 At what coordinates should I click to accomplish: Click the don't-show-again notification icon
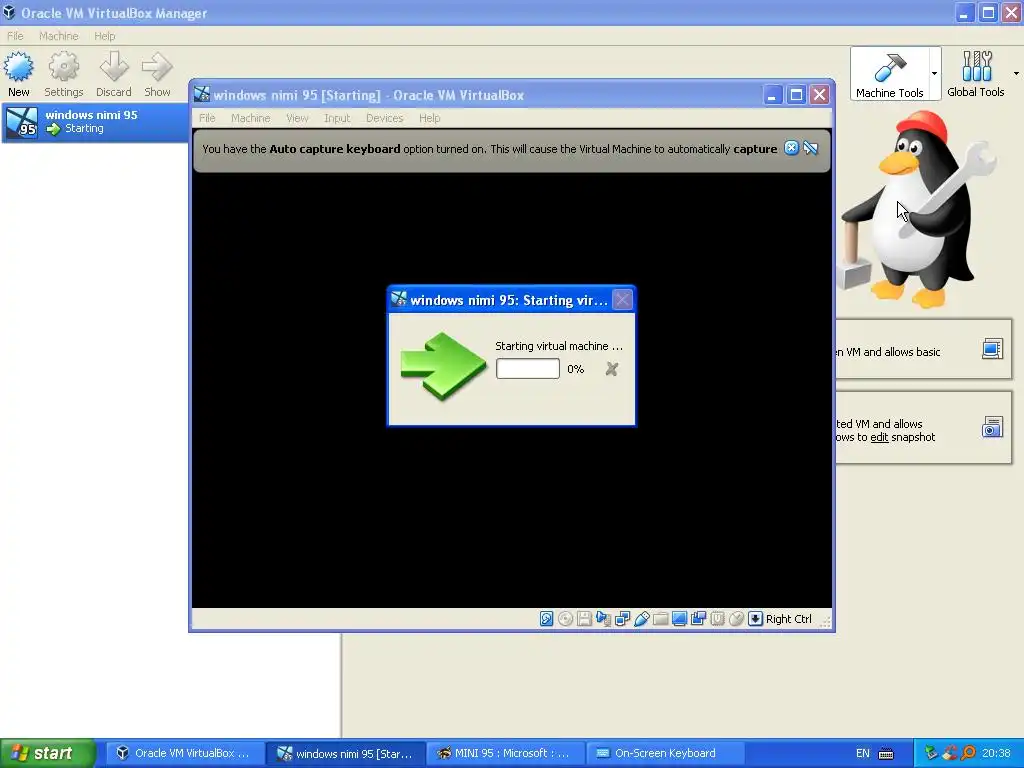pyautogui.click(x=811, y=148)
